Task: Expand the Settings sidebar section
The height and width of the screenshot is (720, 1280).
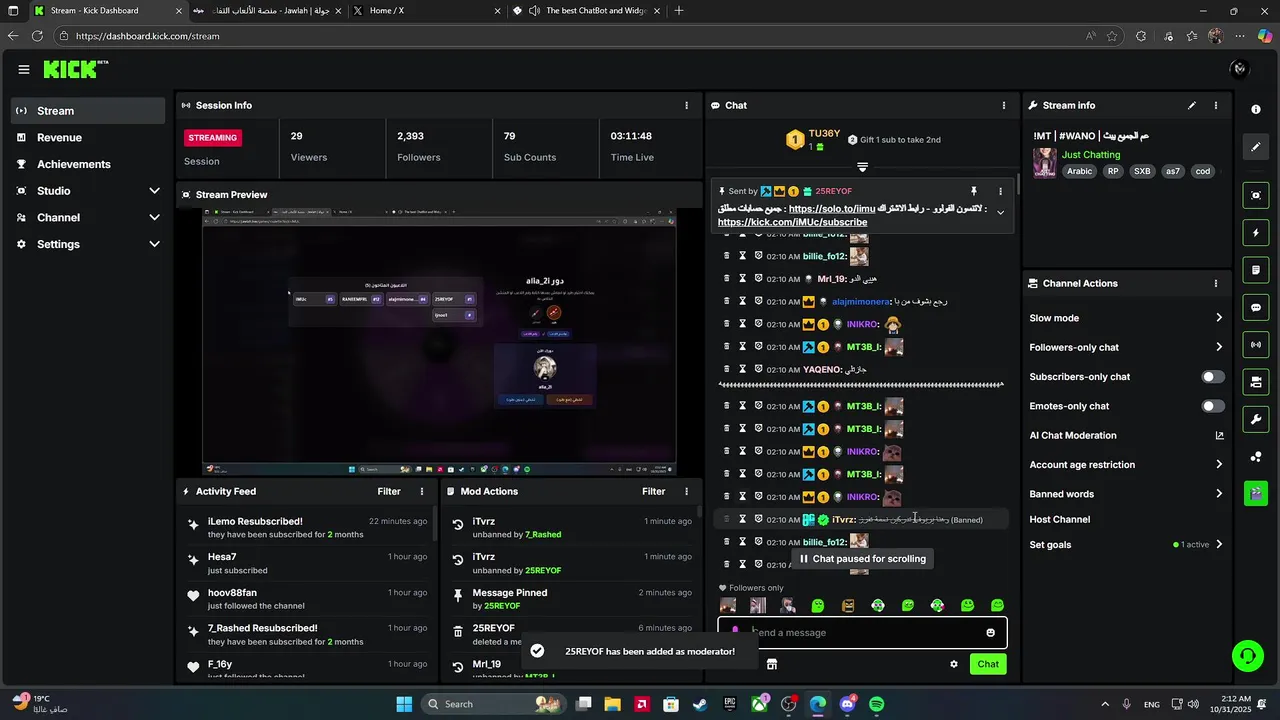Action: coord(154,244)
